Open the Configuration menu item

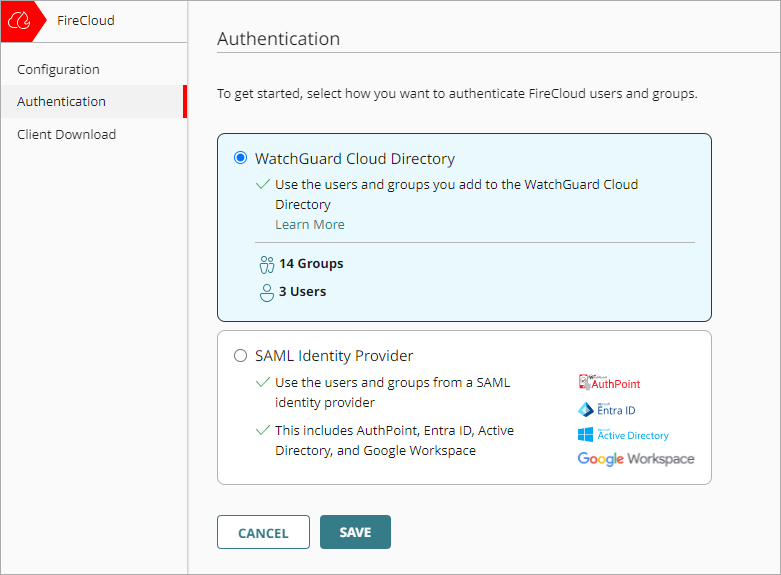tap(58, 70)
